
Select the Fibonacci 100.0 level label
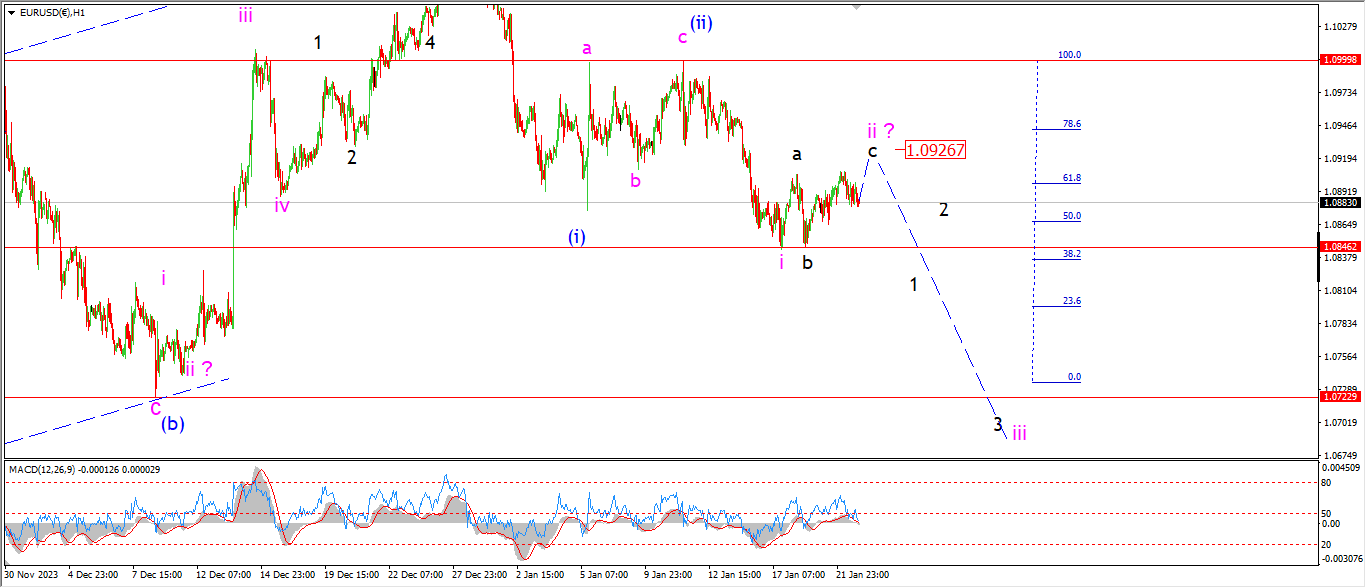[x=1069, y=55]
